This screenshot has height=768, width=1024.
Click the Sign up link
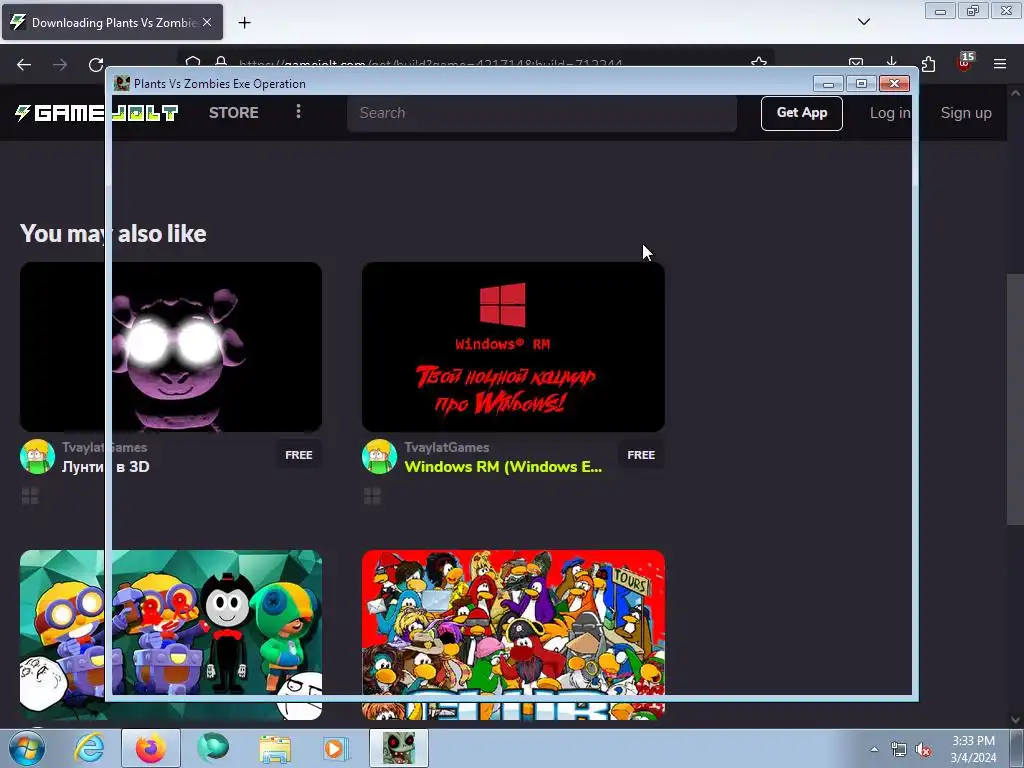[966, 113]
